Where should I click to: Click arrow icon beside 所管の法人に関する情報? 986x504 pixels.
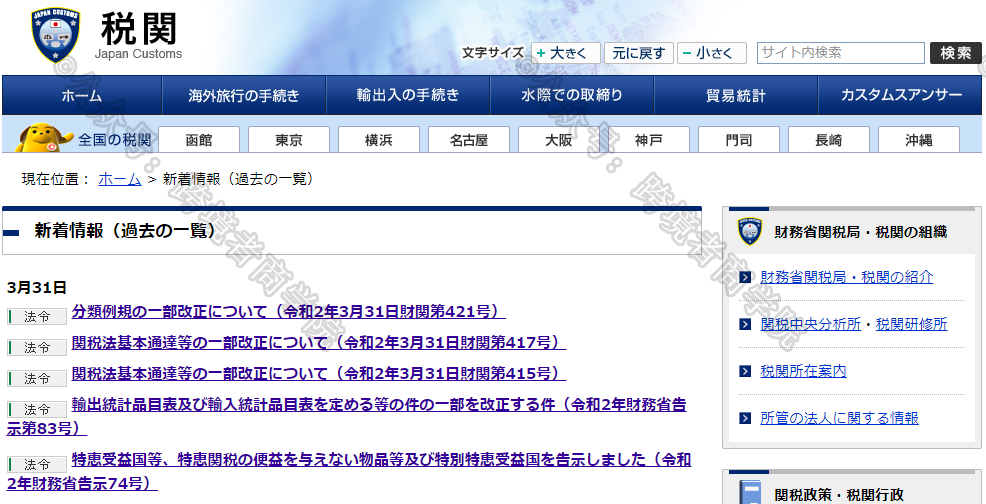click(x=745, y=418)
